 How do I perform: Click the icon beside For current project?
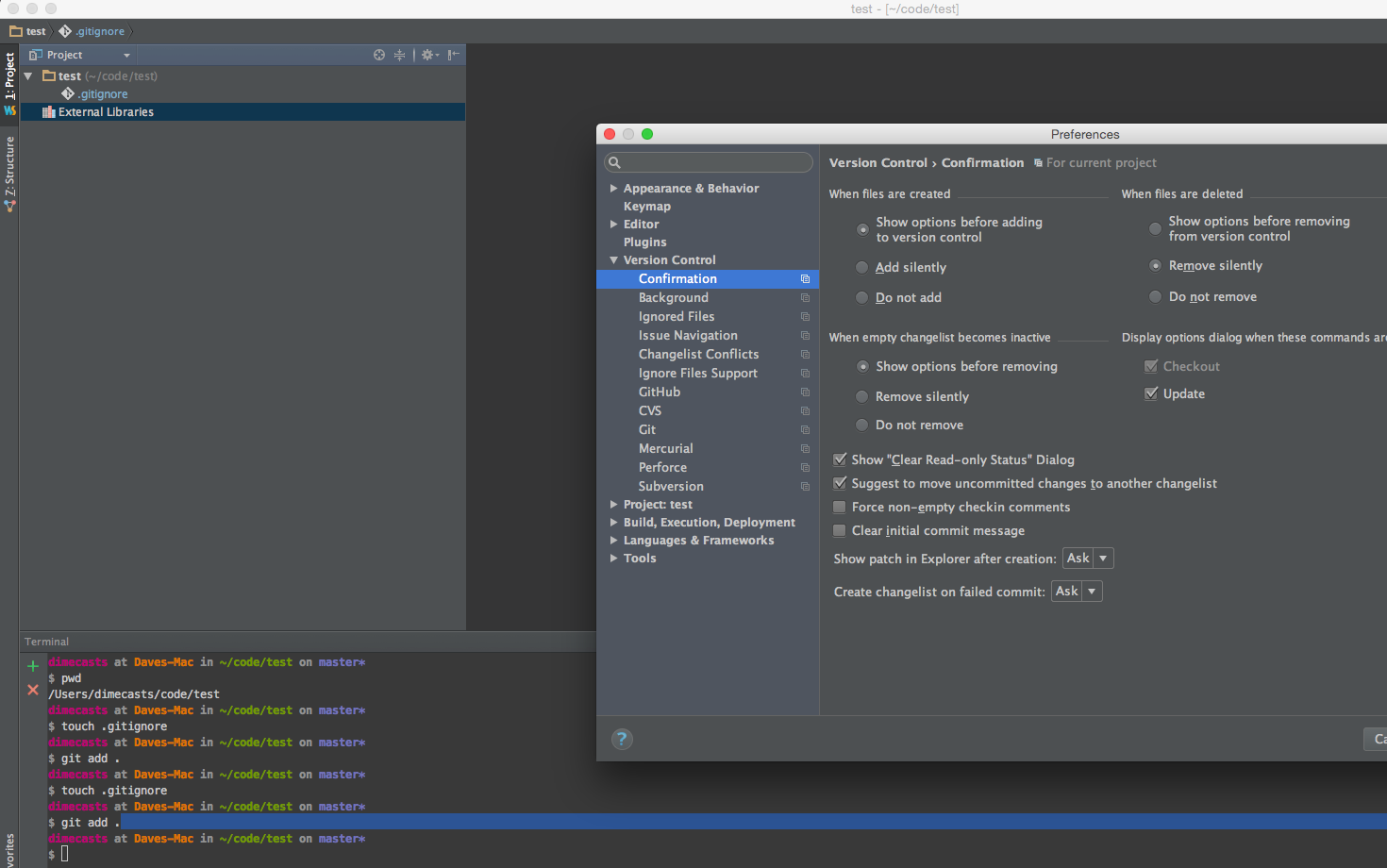coord(1038,163)
